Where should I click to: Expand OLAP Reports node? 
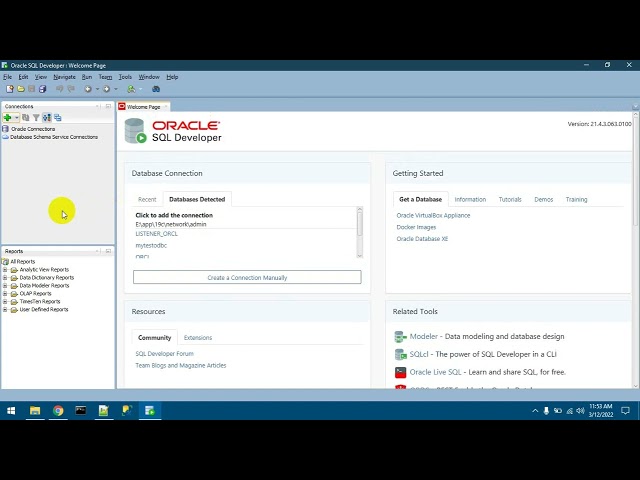point(5,293)
